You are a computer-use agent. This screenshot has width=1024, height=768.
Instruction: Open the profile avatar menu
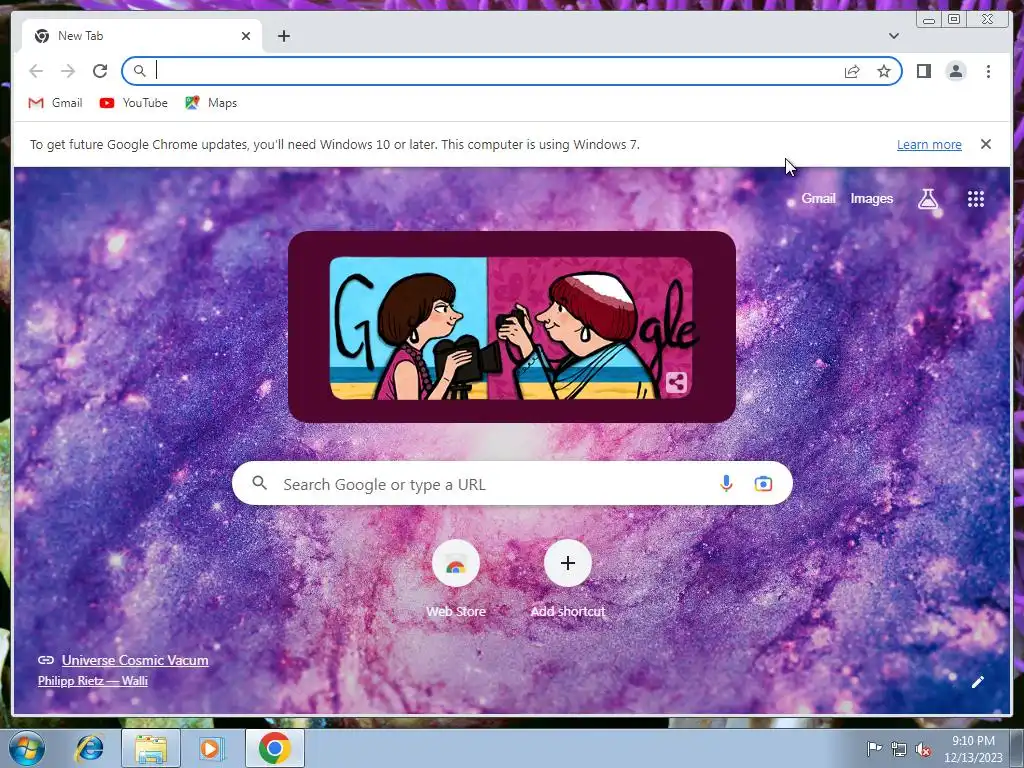(955, 71)
